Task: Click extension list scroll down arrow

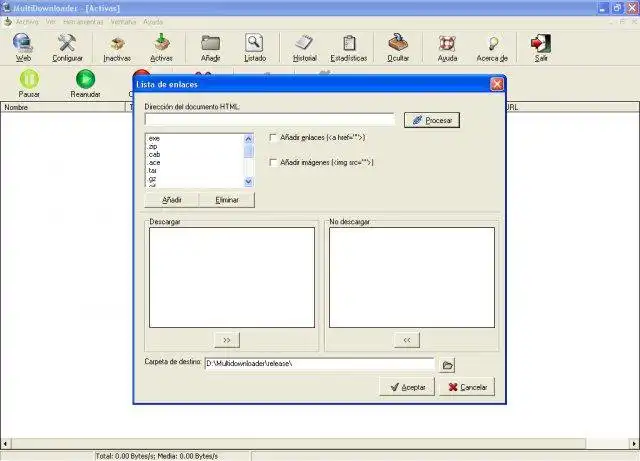Action: (x=249, y=182)
